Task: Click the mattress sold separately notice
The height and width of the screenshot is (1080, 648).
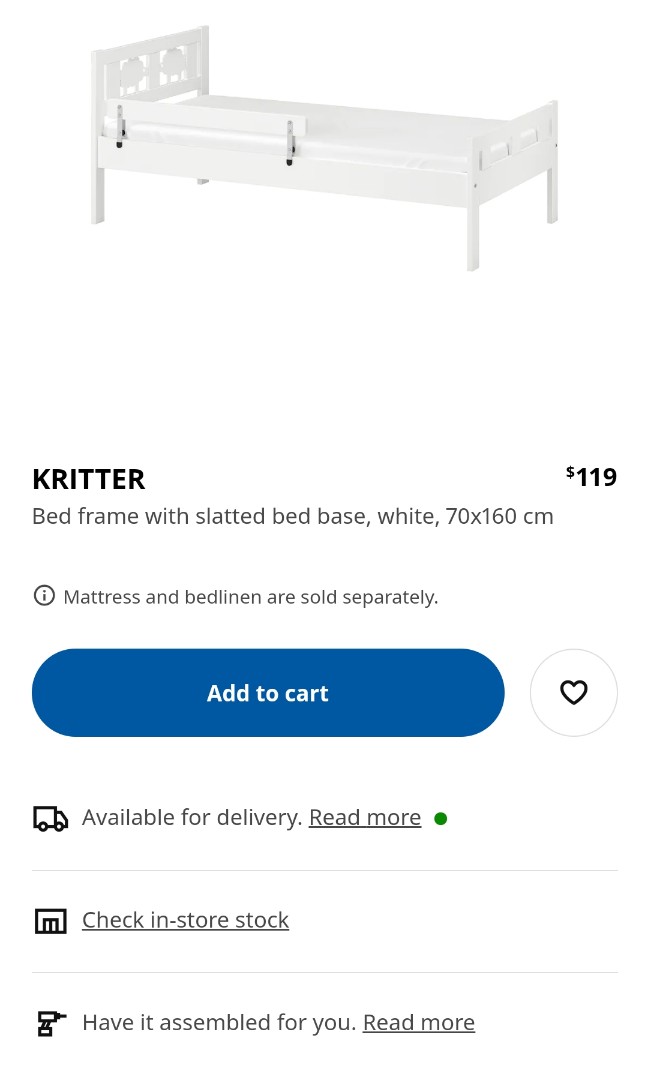Action: click(x=250, y=596)
